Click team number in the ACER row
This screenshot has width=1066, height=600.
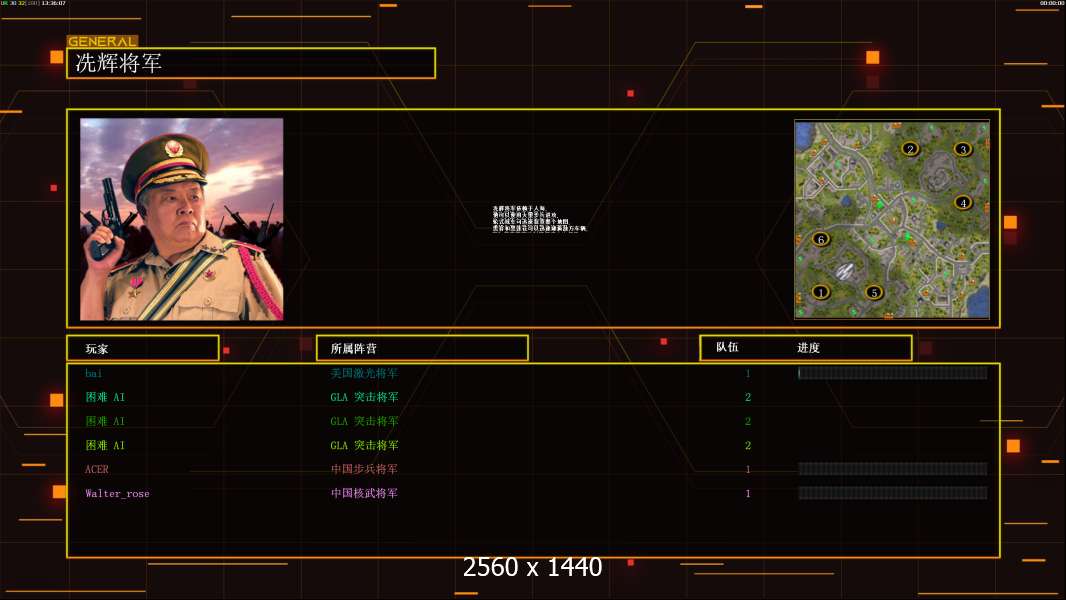(748, 469)
